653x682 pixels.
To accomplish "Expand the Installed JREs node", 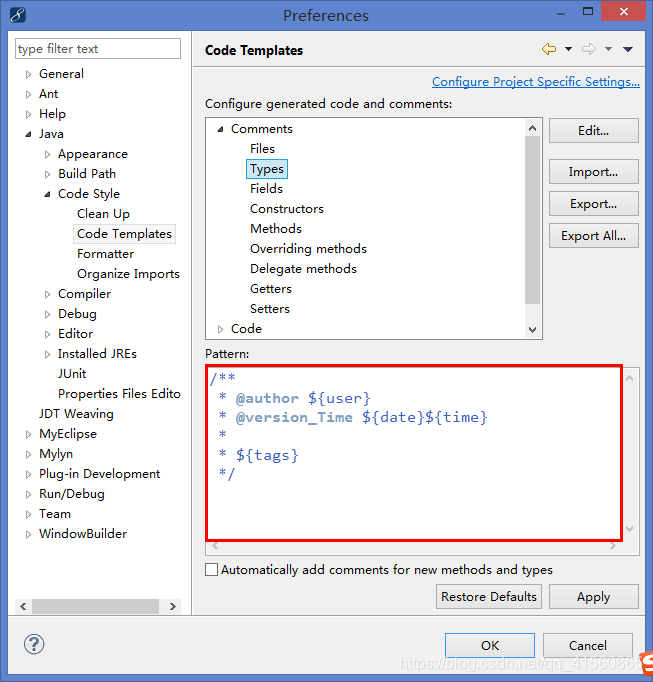I will (47, 354).
